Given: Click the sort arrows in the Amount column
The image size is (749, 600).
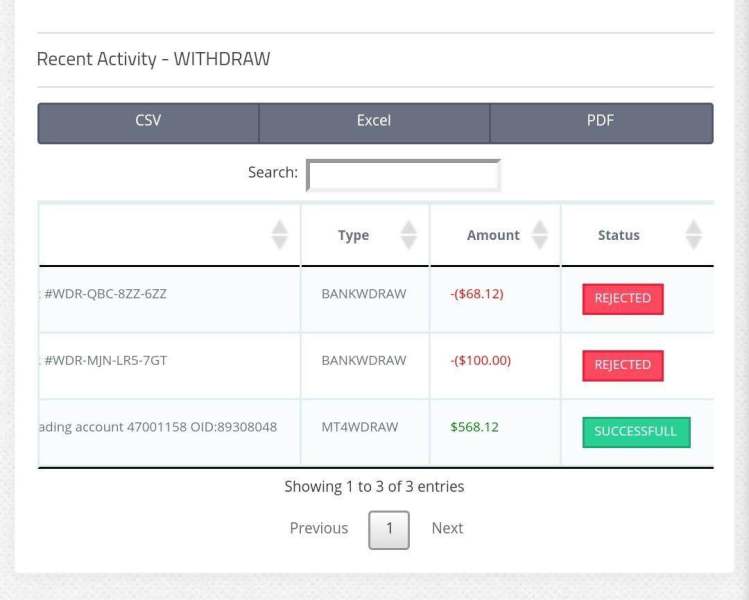Looking at the screenshot, I should coord(540,235).
